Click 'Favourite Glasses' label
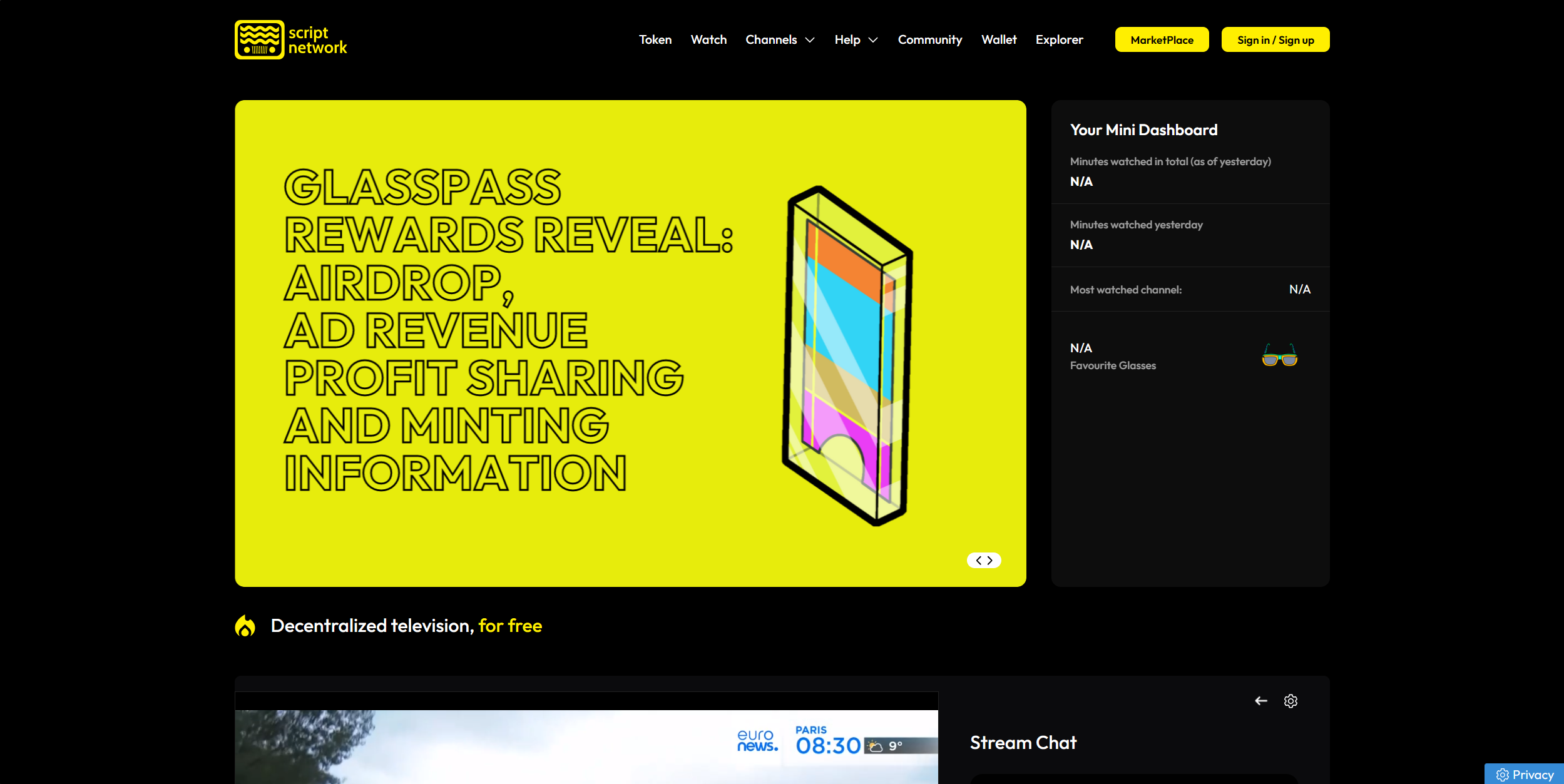Screen dimensions: 1564x784 [1113, 365]
